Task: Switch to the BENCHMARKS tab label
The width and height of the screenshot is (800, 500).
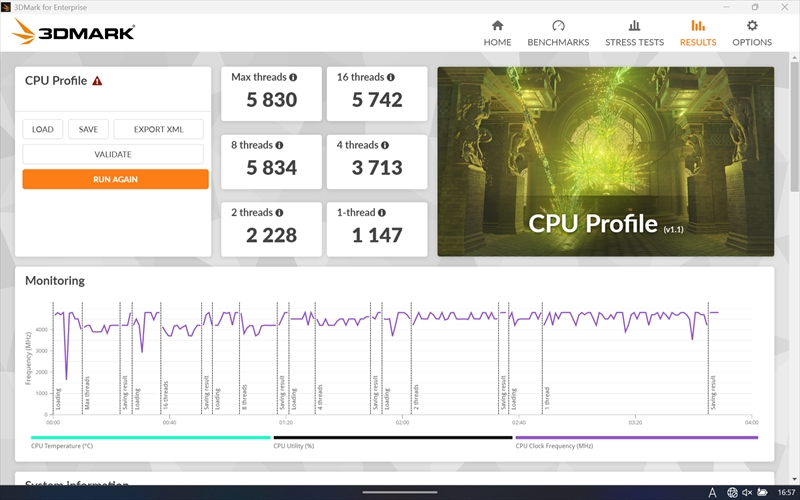Action: [x=558, y=42]
